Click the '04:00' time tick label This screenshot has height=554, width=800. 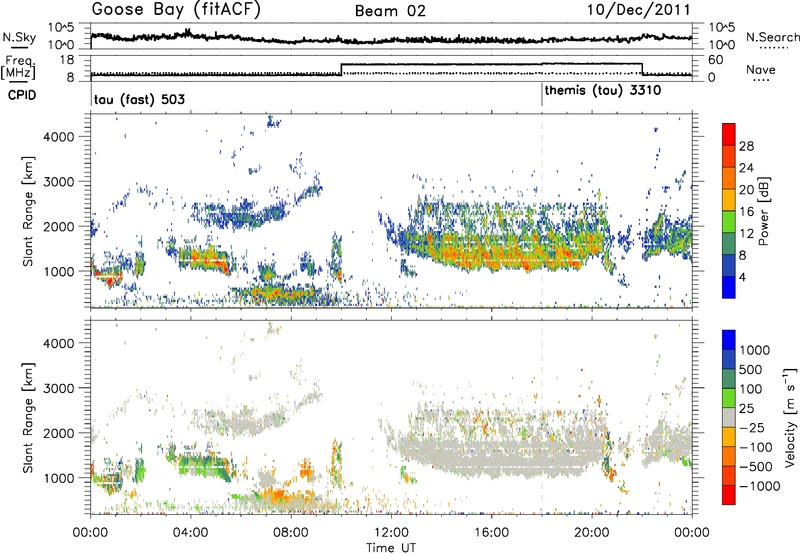[x=190, y=533]
